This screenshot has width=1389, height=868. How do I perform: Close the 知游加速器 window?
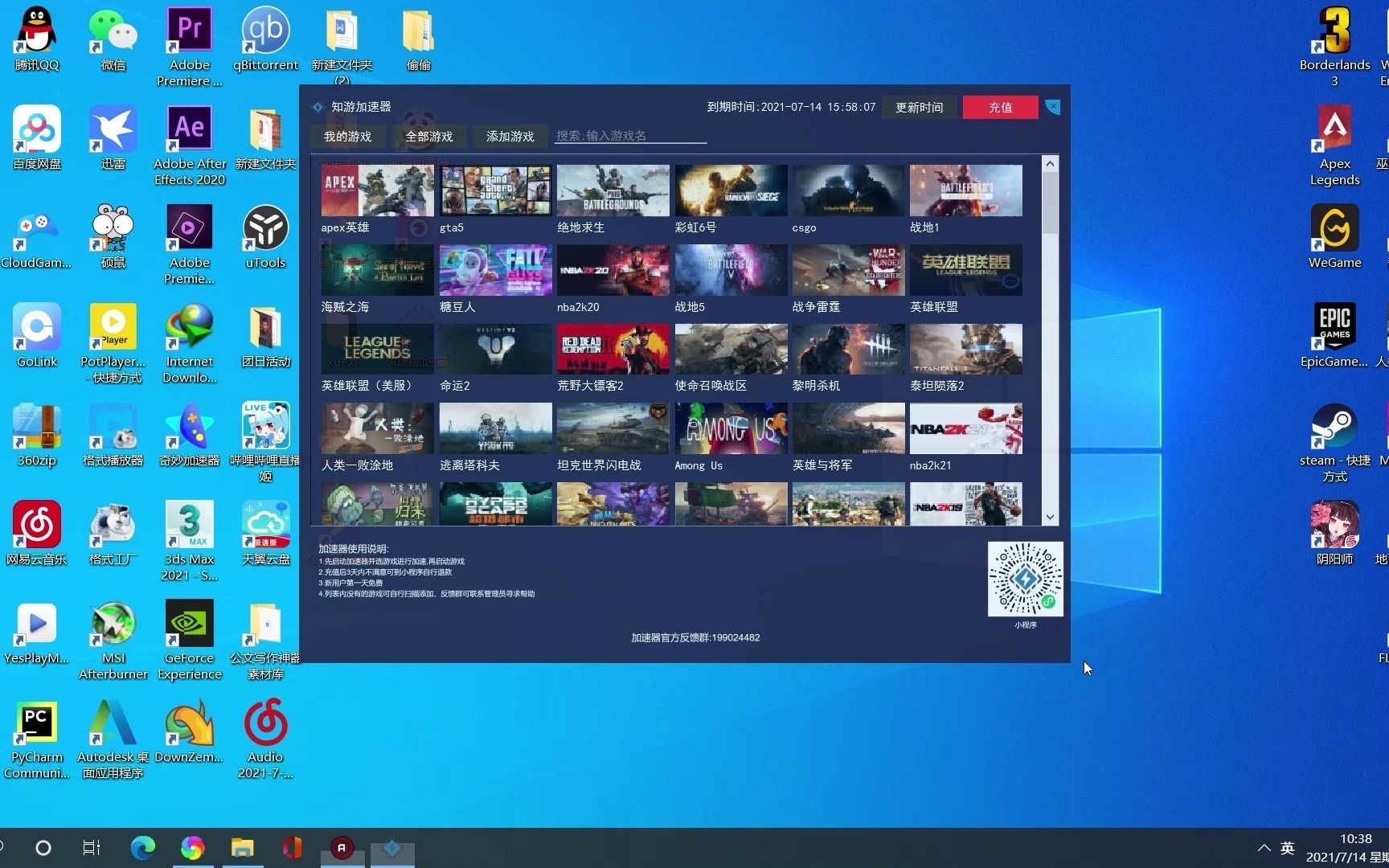point(1052,107)
